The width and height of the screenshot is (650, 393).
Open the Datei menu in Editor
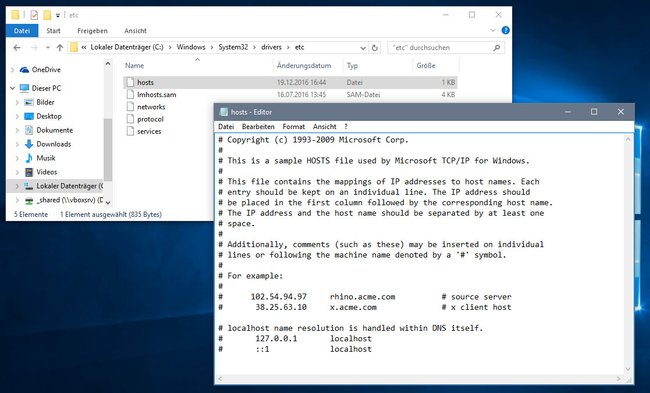(226, 127)
